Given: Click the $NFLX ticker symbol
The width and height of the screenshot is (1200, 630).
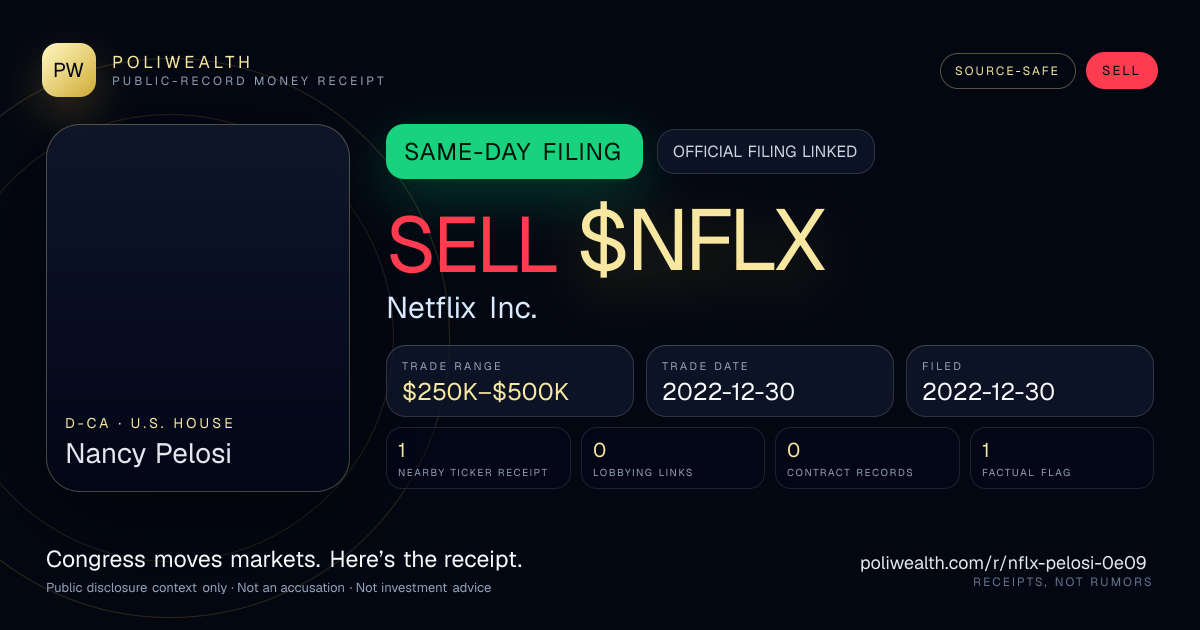Looking at the screenshot, I should 702,241.
